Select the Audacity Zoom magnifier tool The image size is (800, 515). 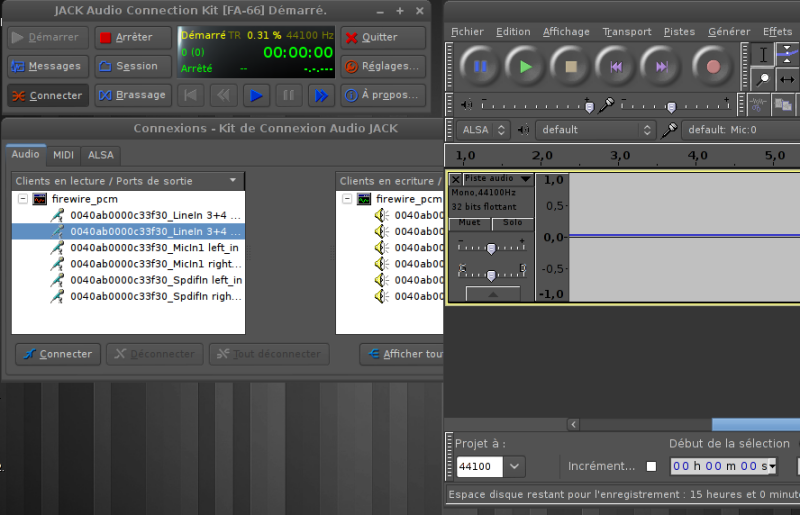click(x=763, y=79)
